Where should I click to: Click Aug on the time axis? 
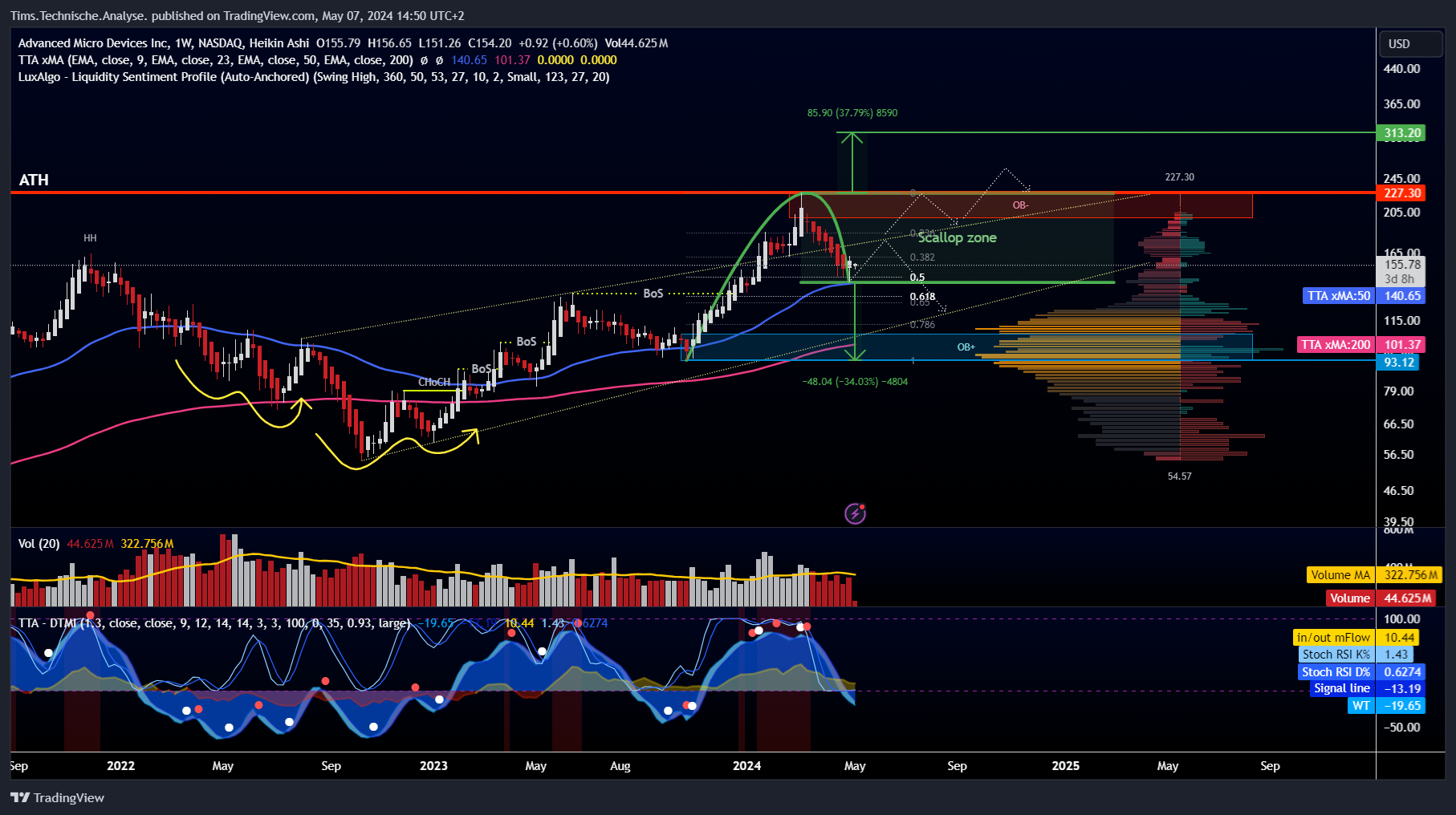pos(620,766)
